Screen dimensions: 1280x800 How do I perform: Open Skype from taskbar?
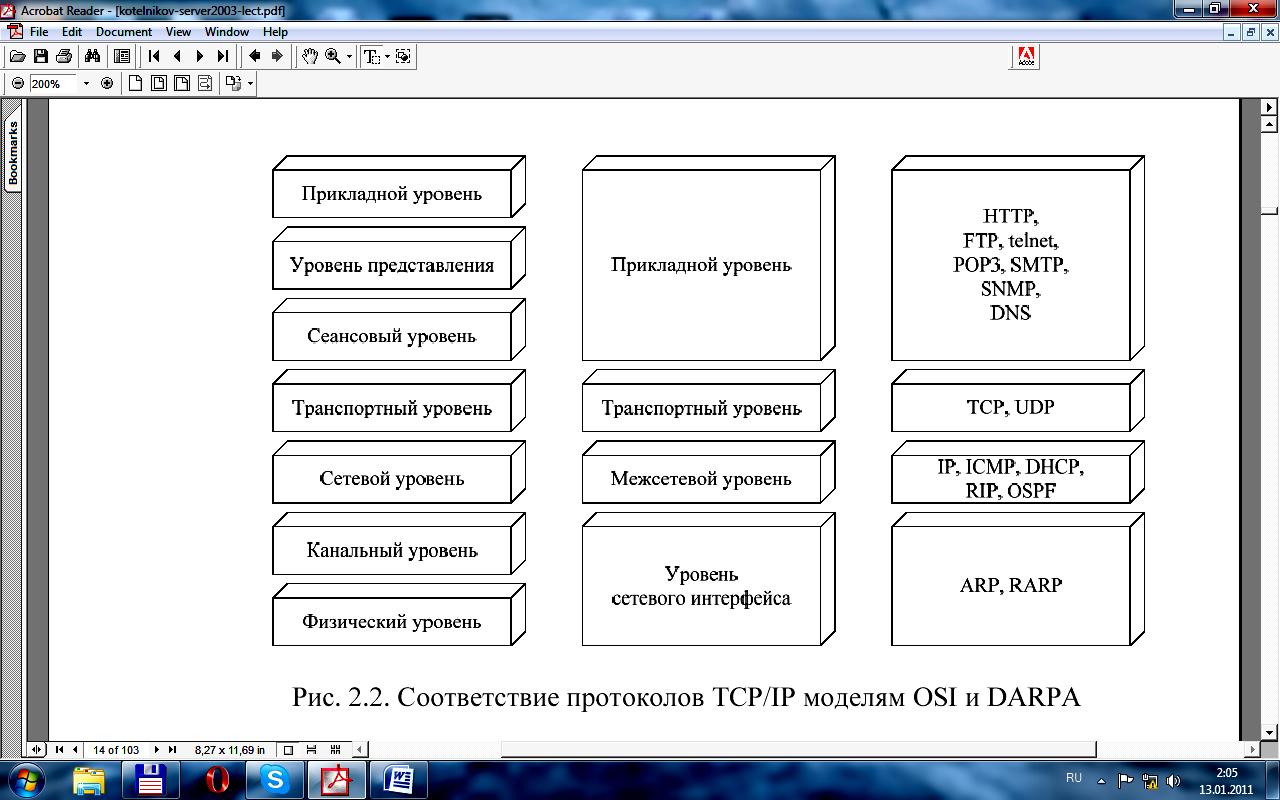275,780
